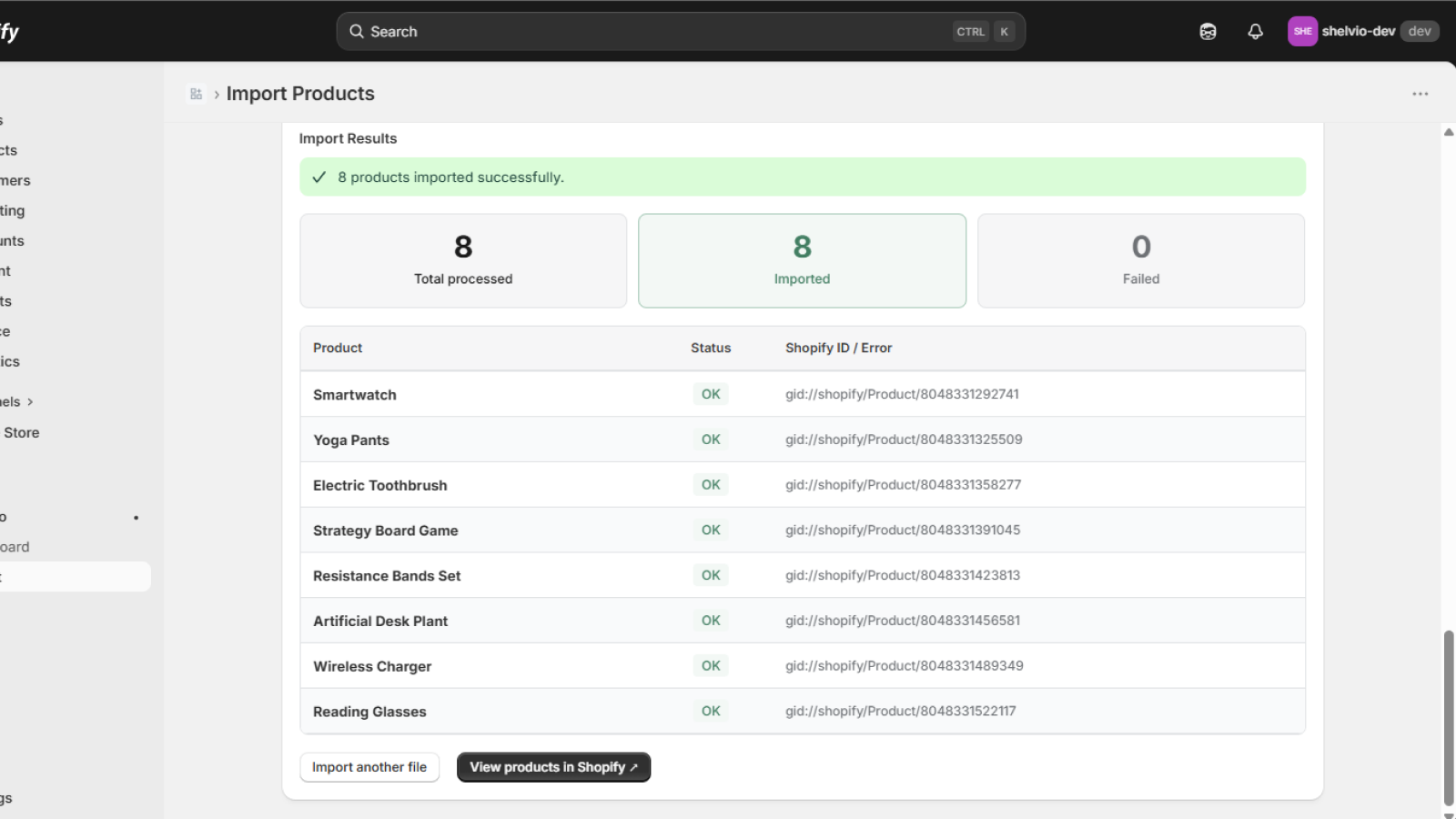
Task: Click the page scrollbar thumb
Action: (x=1449, y=717)
